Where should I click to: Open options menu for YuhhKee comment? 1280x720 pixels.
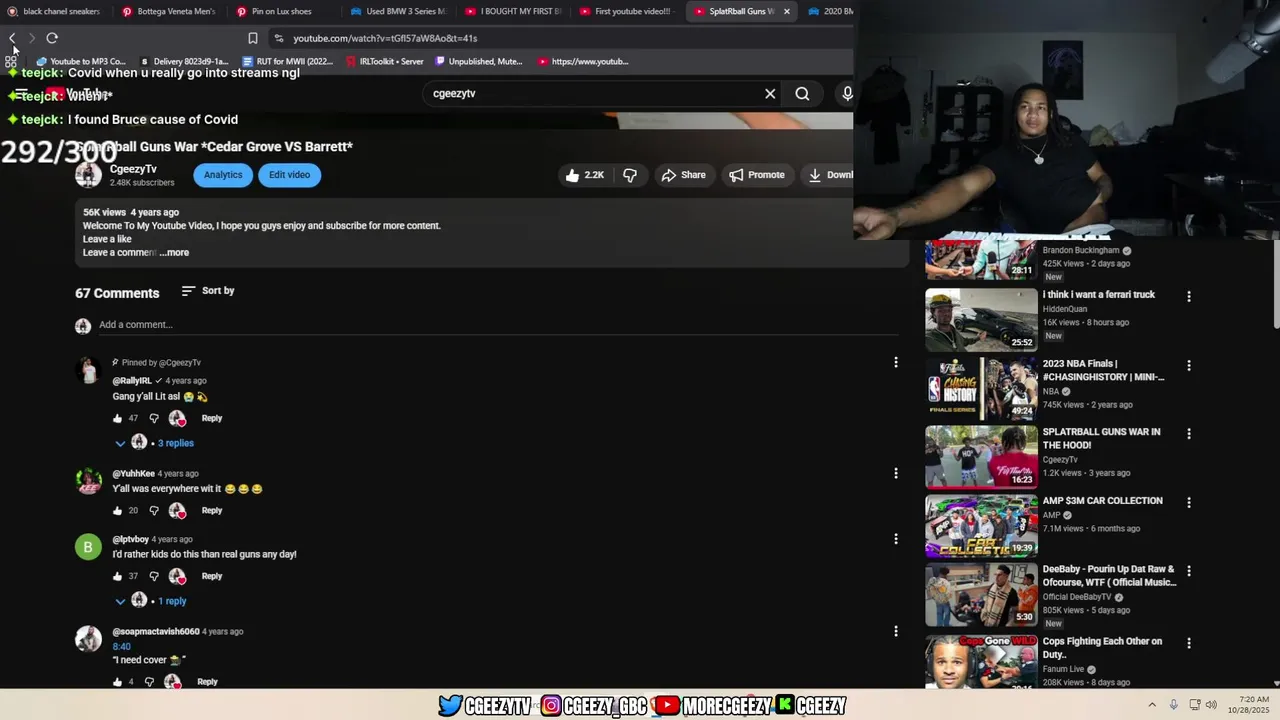tap(896, 473)
